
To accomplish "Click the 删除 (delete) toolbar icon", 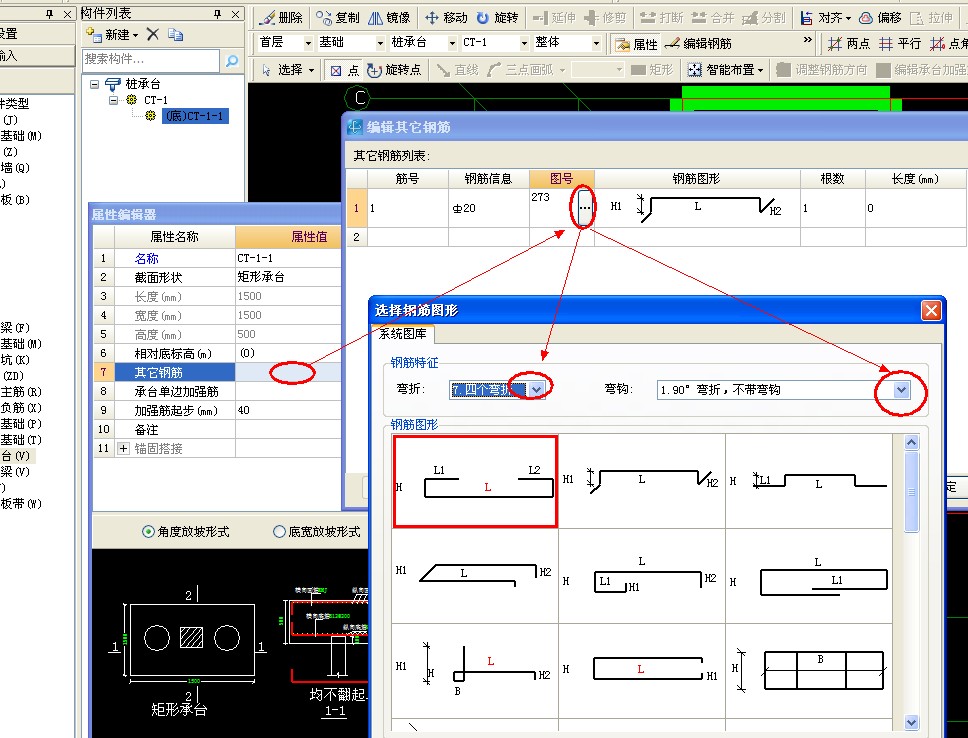I will (x=281, y=17).
